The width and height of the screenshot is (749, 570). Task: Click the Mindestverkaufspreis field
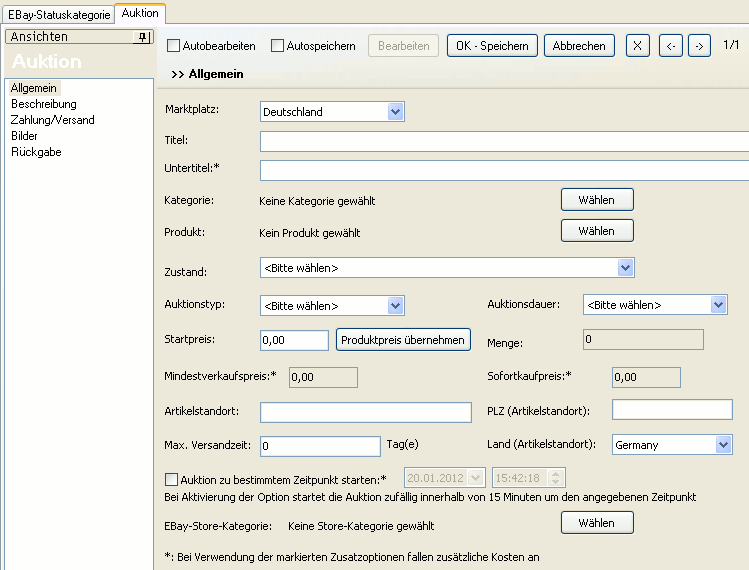pyautogui.click(x=323, y=377)
